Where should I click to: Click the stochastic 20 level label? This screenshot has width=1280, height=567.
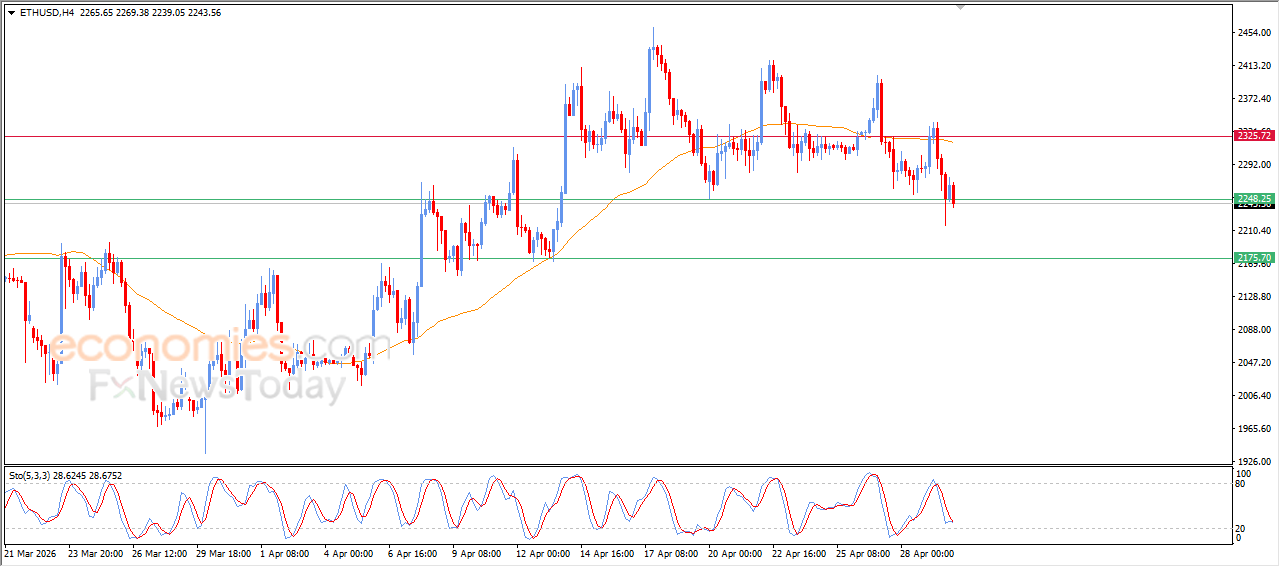[1242, 527]
